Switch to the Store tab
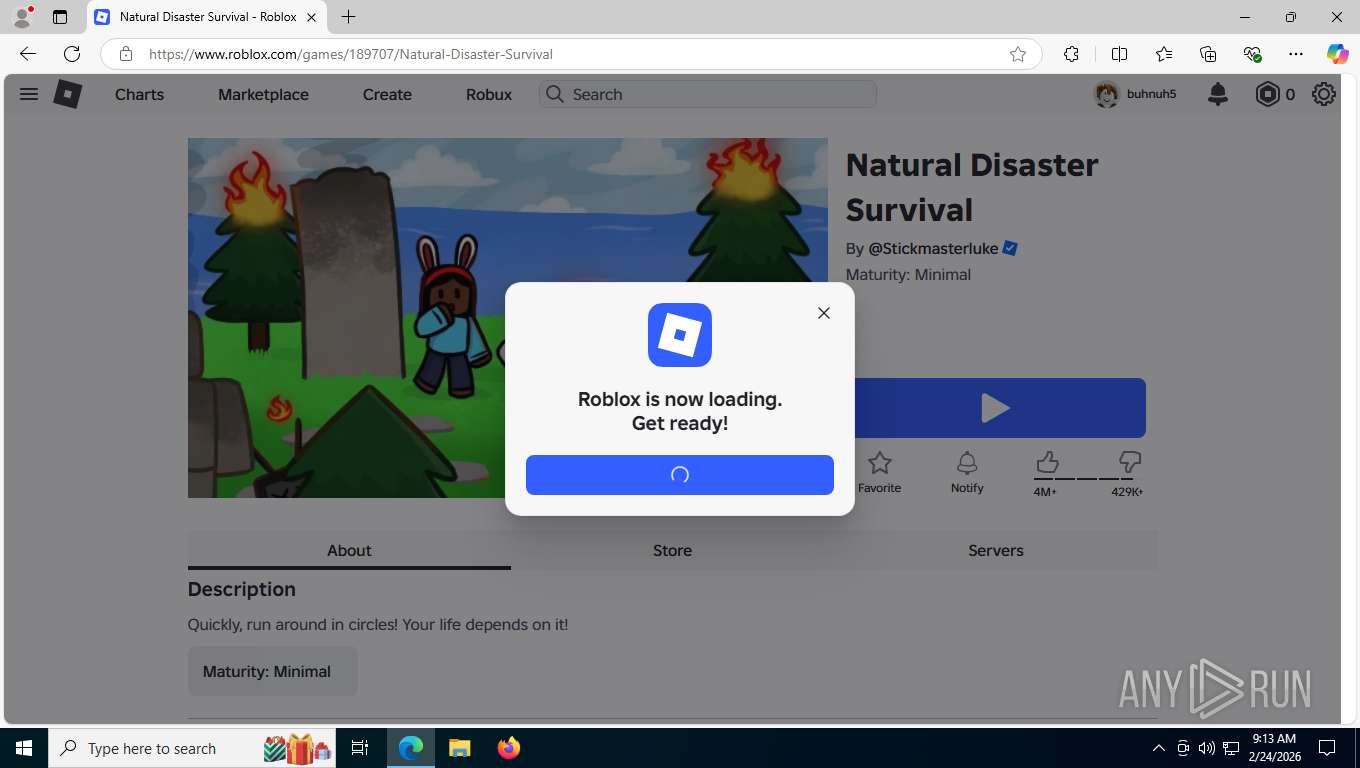The height and width of the screenshot is (768, 1360). (x=672, y=550)
